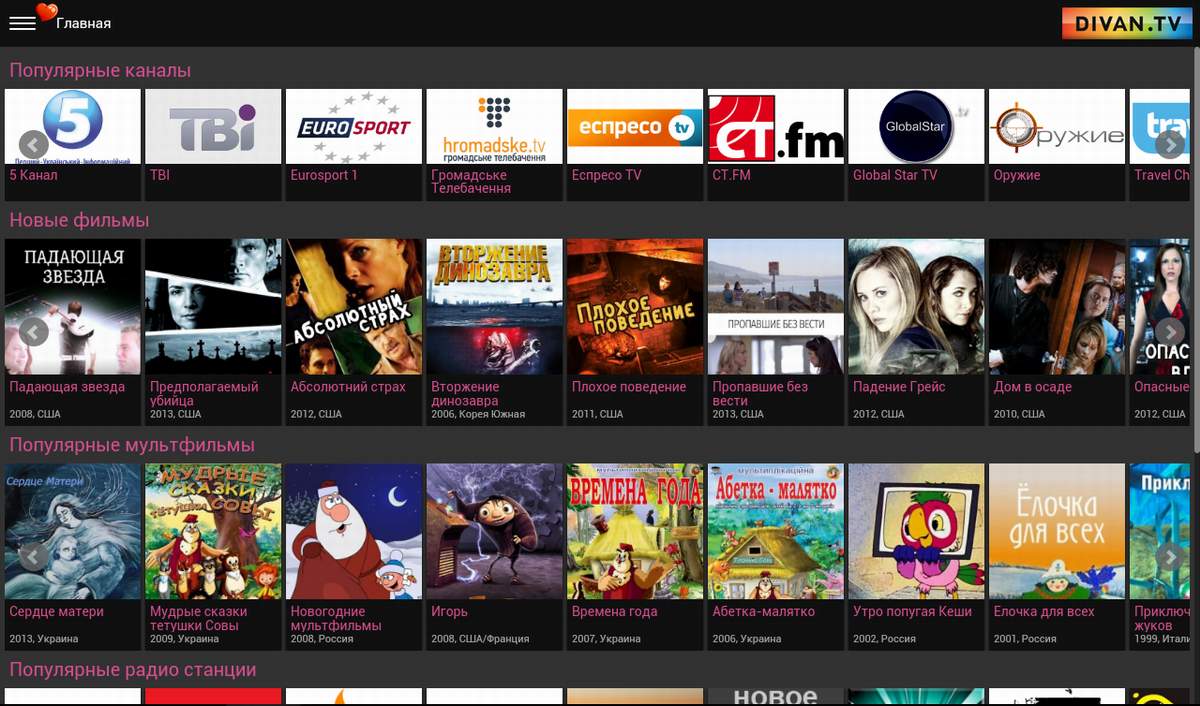The image size is (1200, 706).
Task: Open the Eurosport 1 channel logo
Action: click(x=354, y=127)
